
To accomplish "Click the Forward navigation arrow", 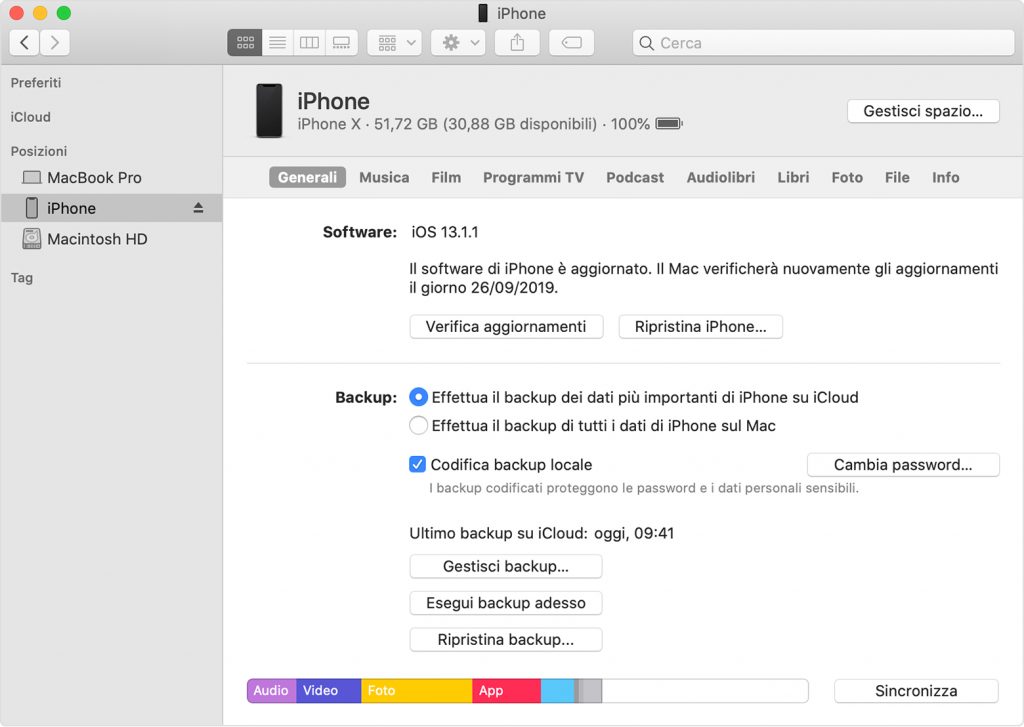I will [54, 42].
